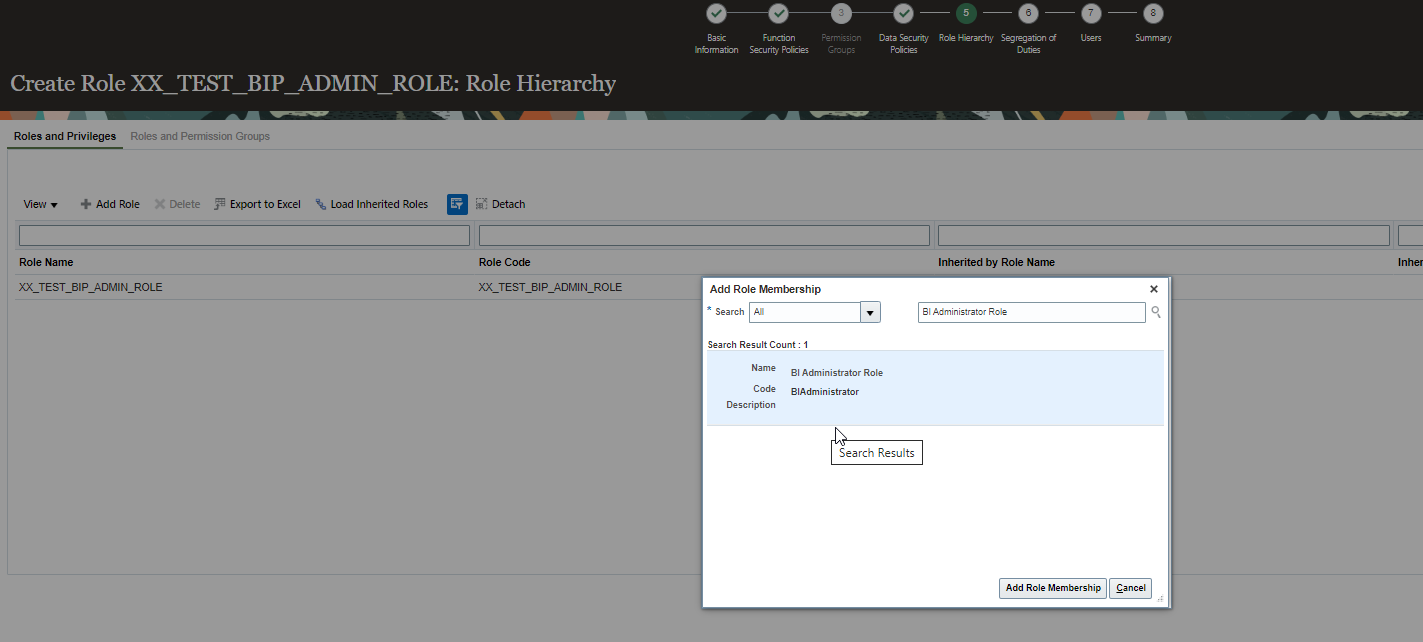Select the XX_TEST_BIP_ADMIN_ROLE role name cell

coord(91,287)
